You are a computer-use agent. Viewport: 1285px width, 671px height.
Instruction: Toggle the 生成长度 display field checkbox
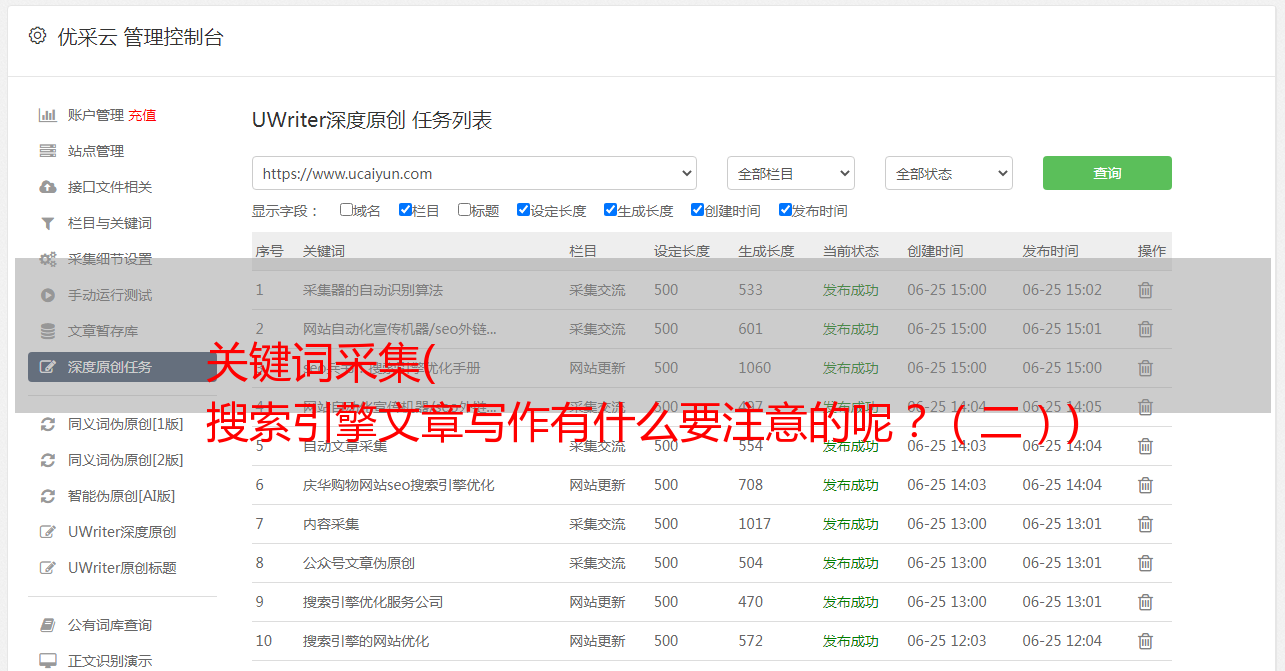(x=610, y=210)
